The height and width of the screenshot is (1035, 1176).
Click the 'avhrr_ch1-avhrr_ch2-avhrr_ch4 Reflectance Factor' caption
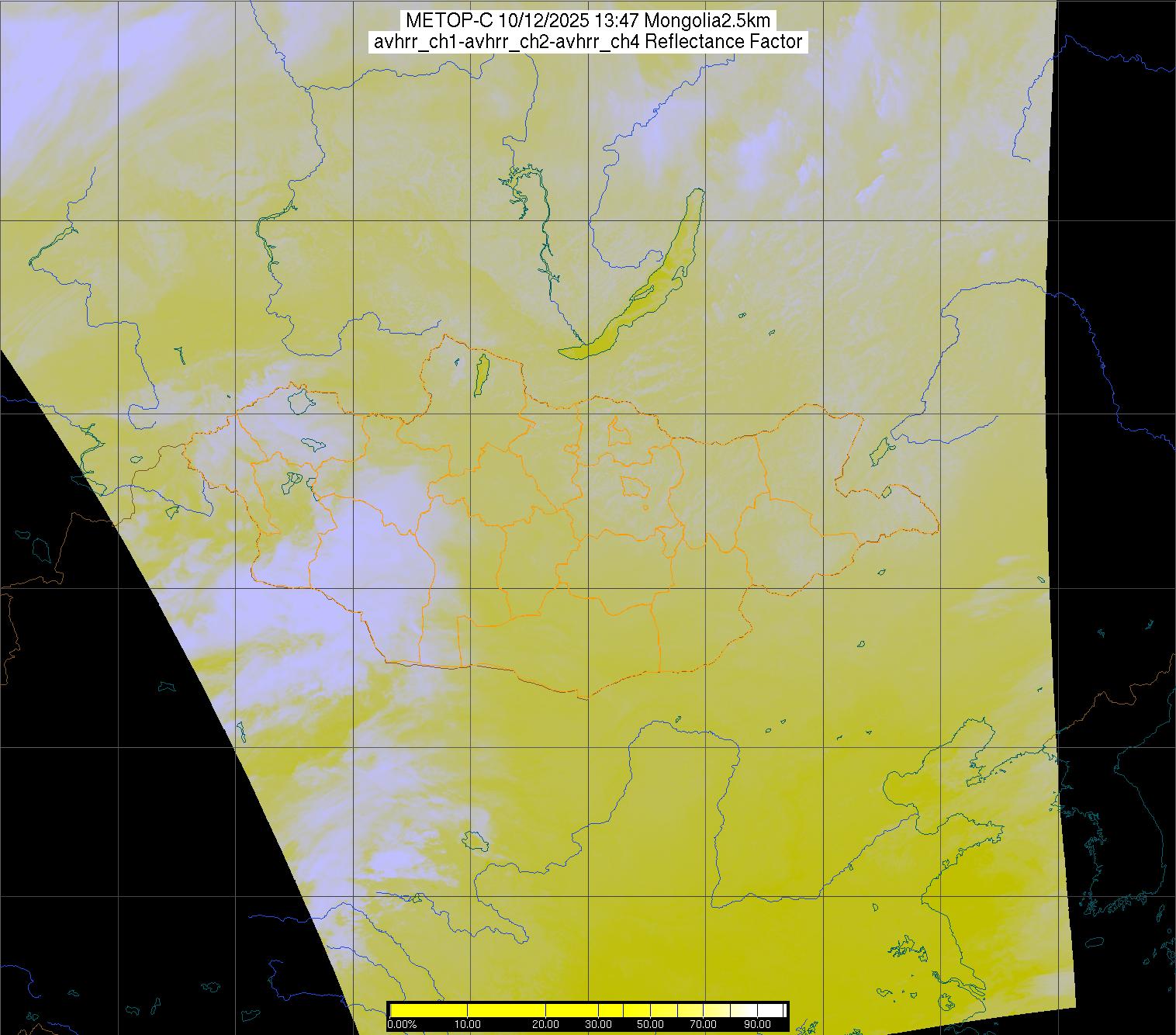coord(587,42)
